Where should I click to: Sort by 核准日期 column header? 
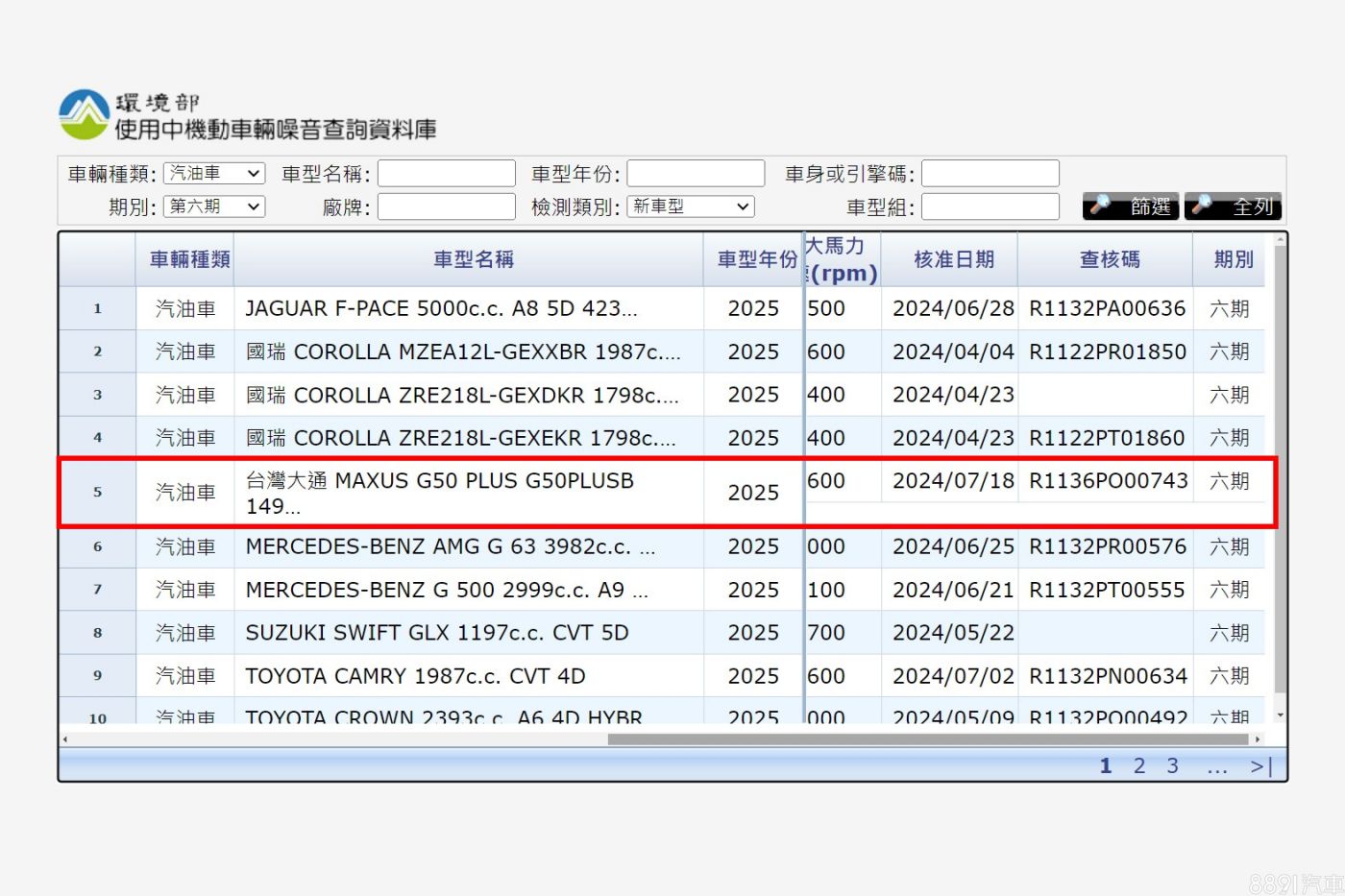(953, 259)
